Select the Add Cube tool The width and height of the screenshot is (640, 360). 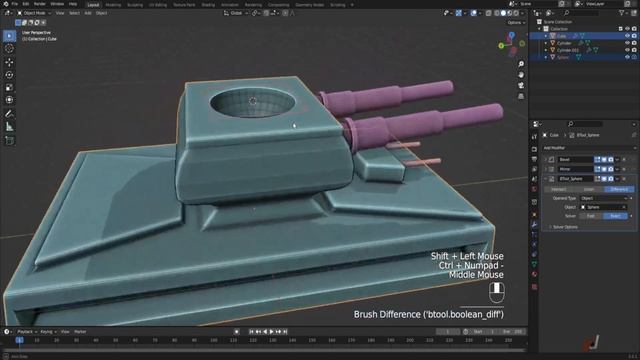pos(9,141)
